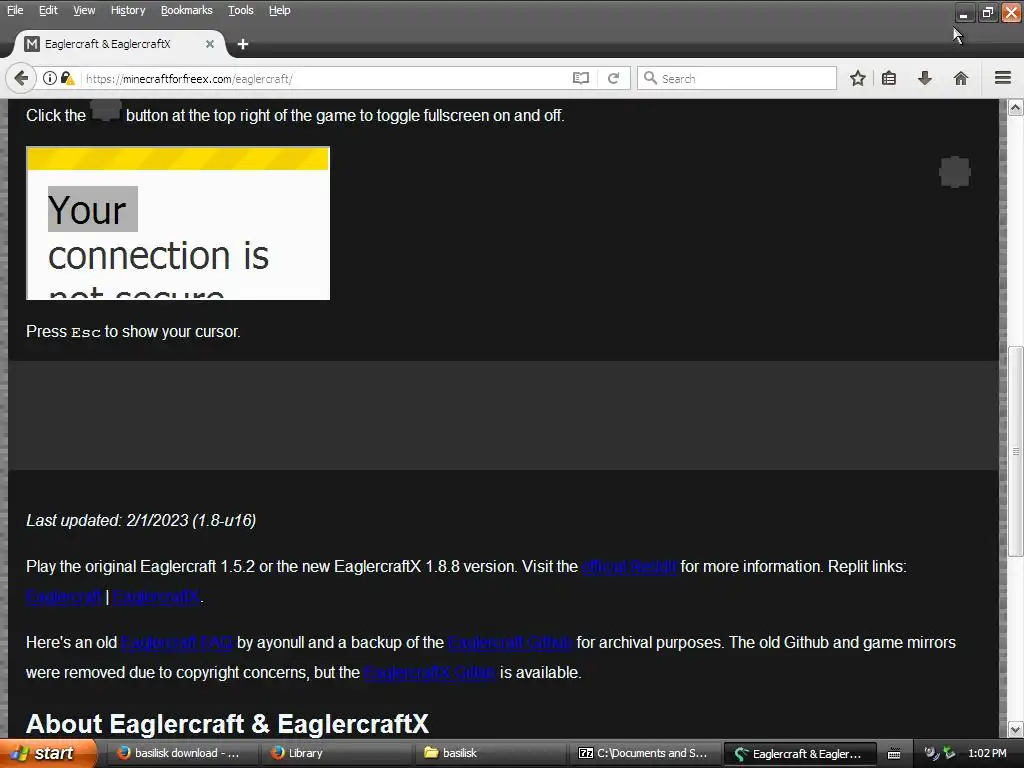Open the Windows start button

tap(47, 753)
